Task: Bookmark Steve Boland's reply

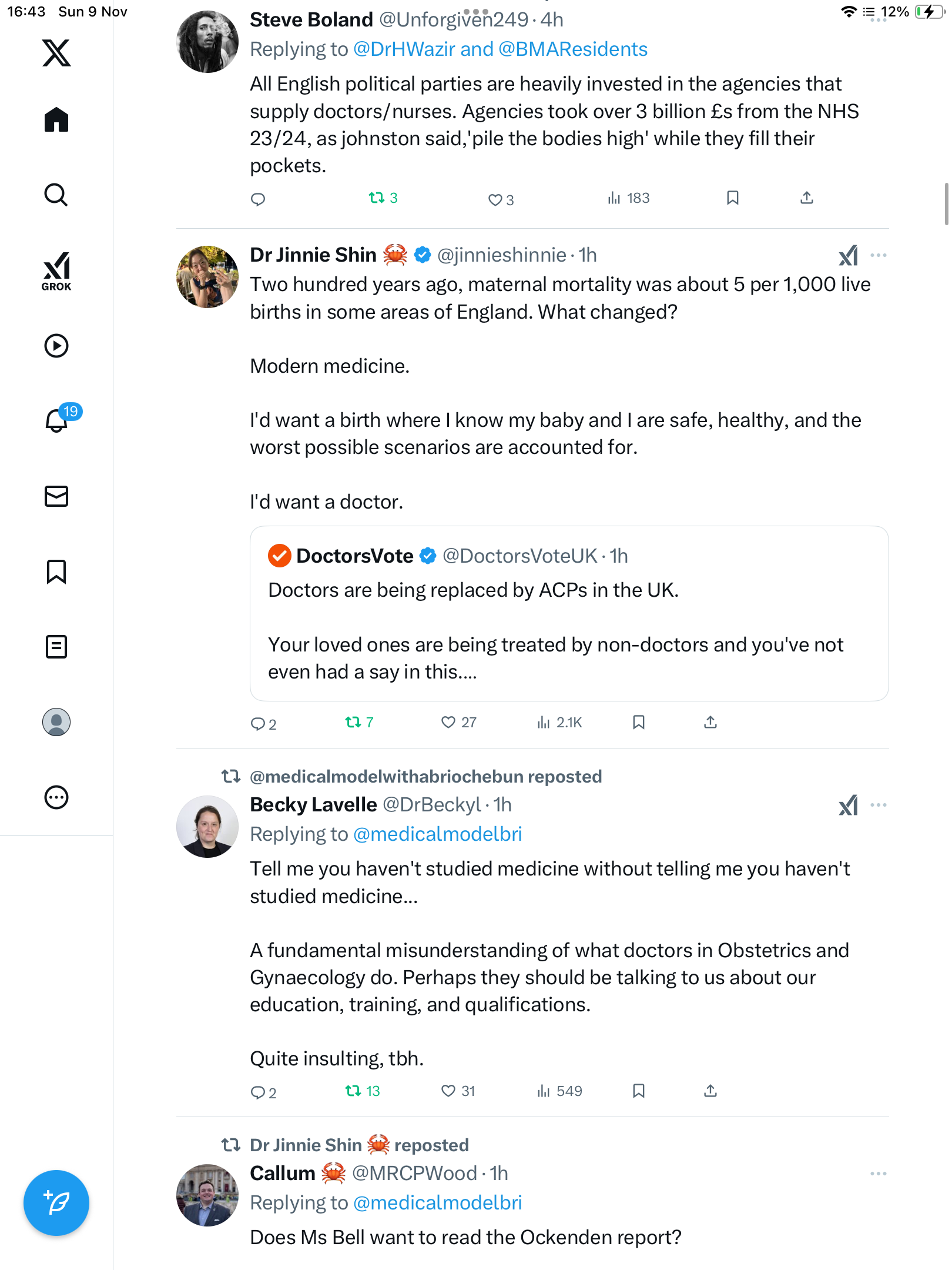Action: click(x=732, y=198)
